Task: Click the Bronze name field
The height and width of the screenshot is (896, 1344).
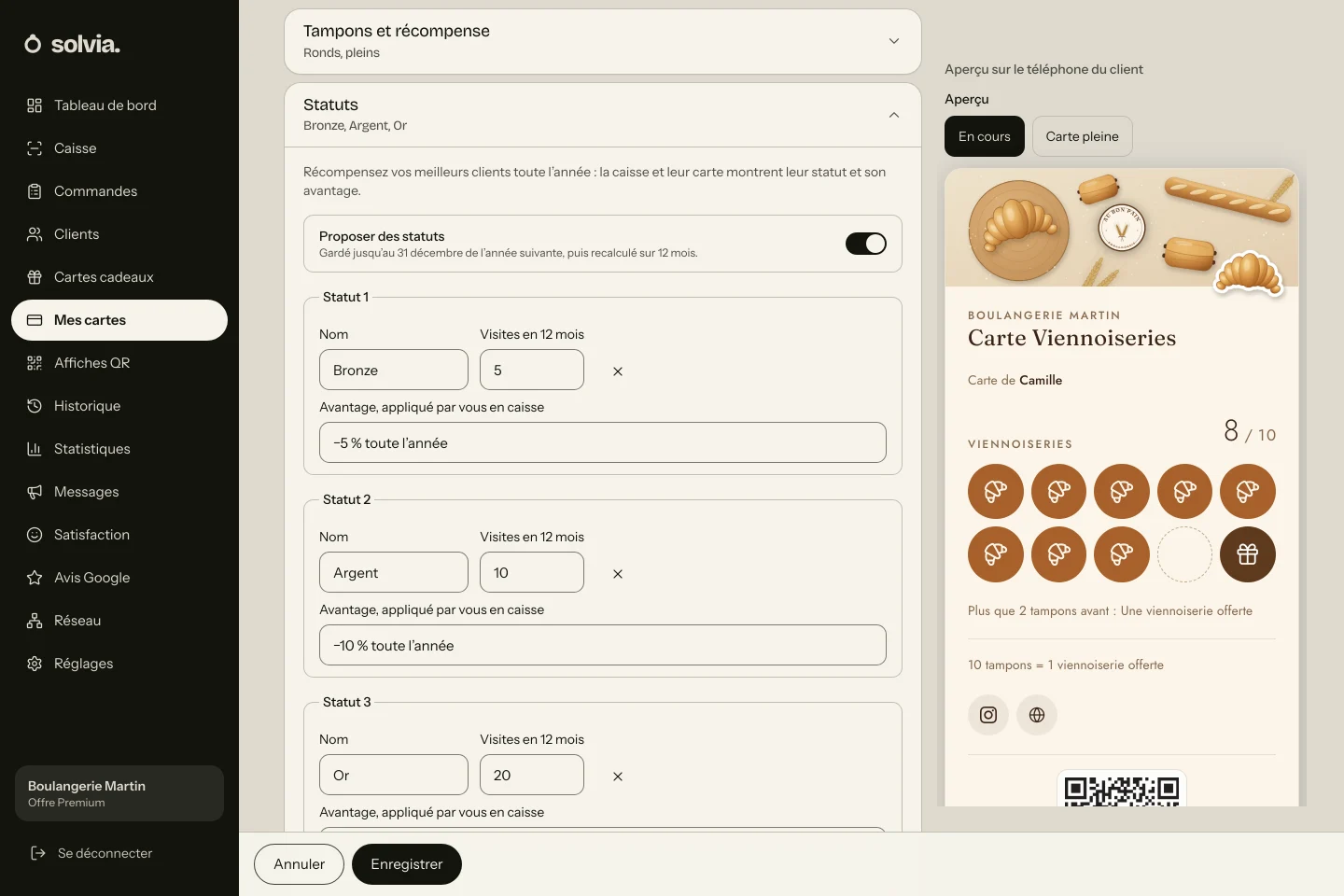Action: (394, 370)
